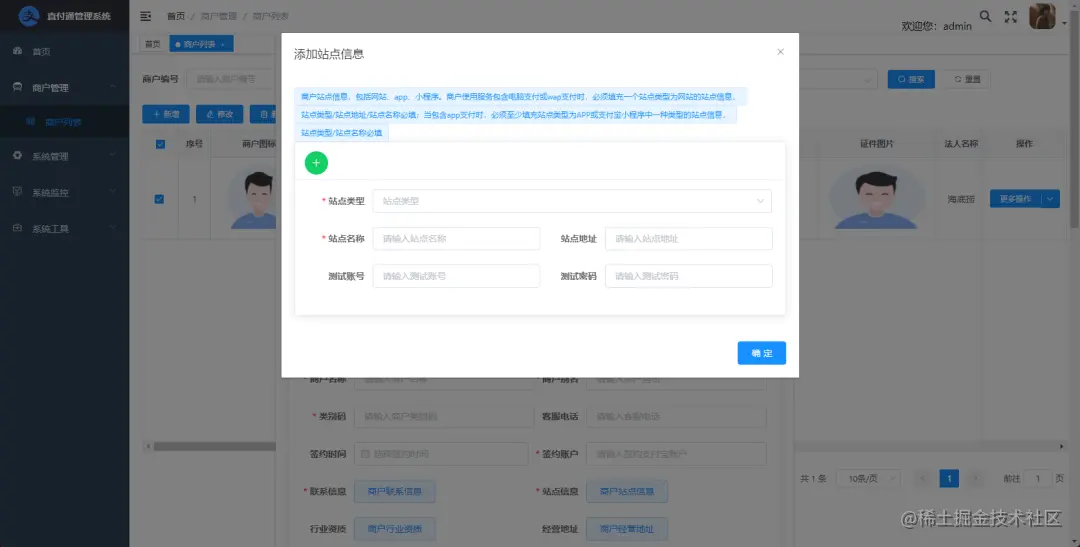Click the 搜索 button
1080x547 pixels.
pos(911,79)
